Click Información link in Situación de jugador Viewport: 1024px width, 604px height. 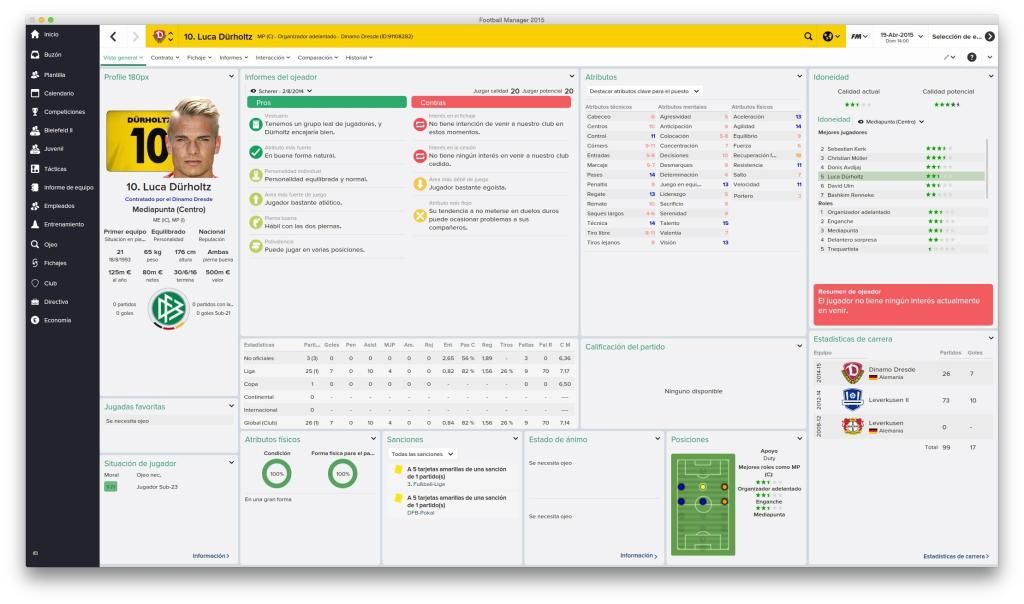tap(210, 556)
